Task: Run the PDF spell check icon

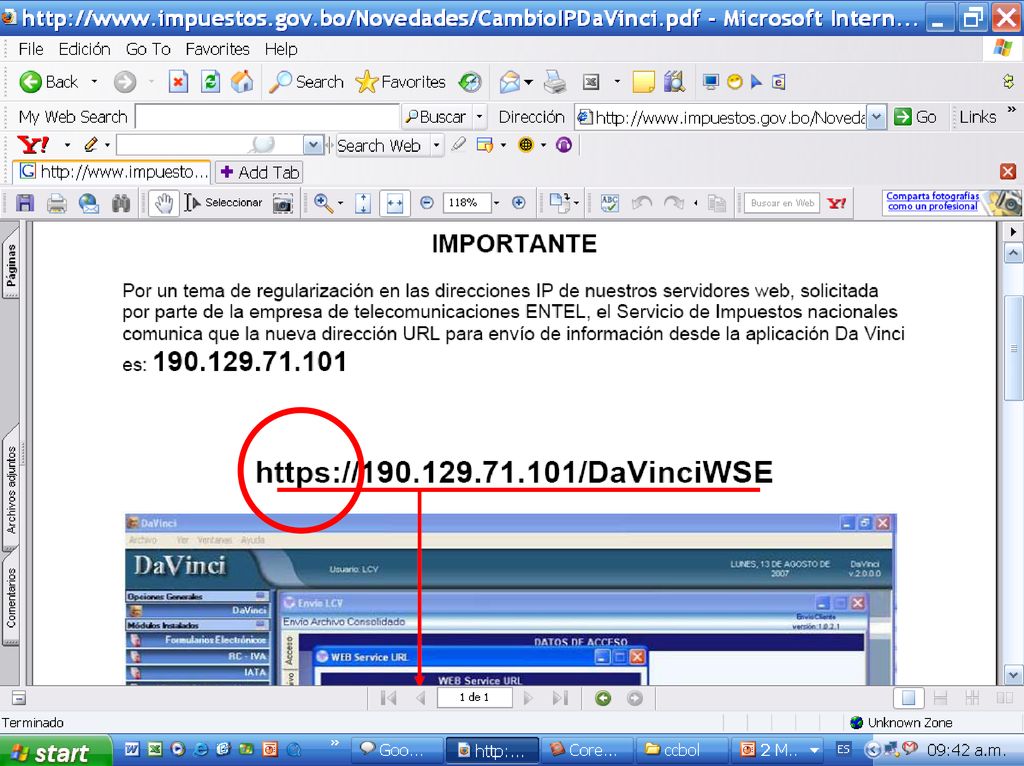Action: [609, 203]
